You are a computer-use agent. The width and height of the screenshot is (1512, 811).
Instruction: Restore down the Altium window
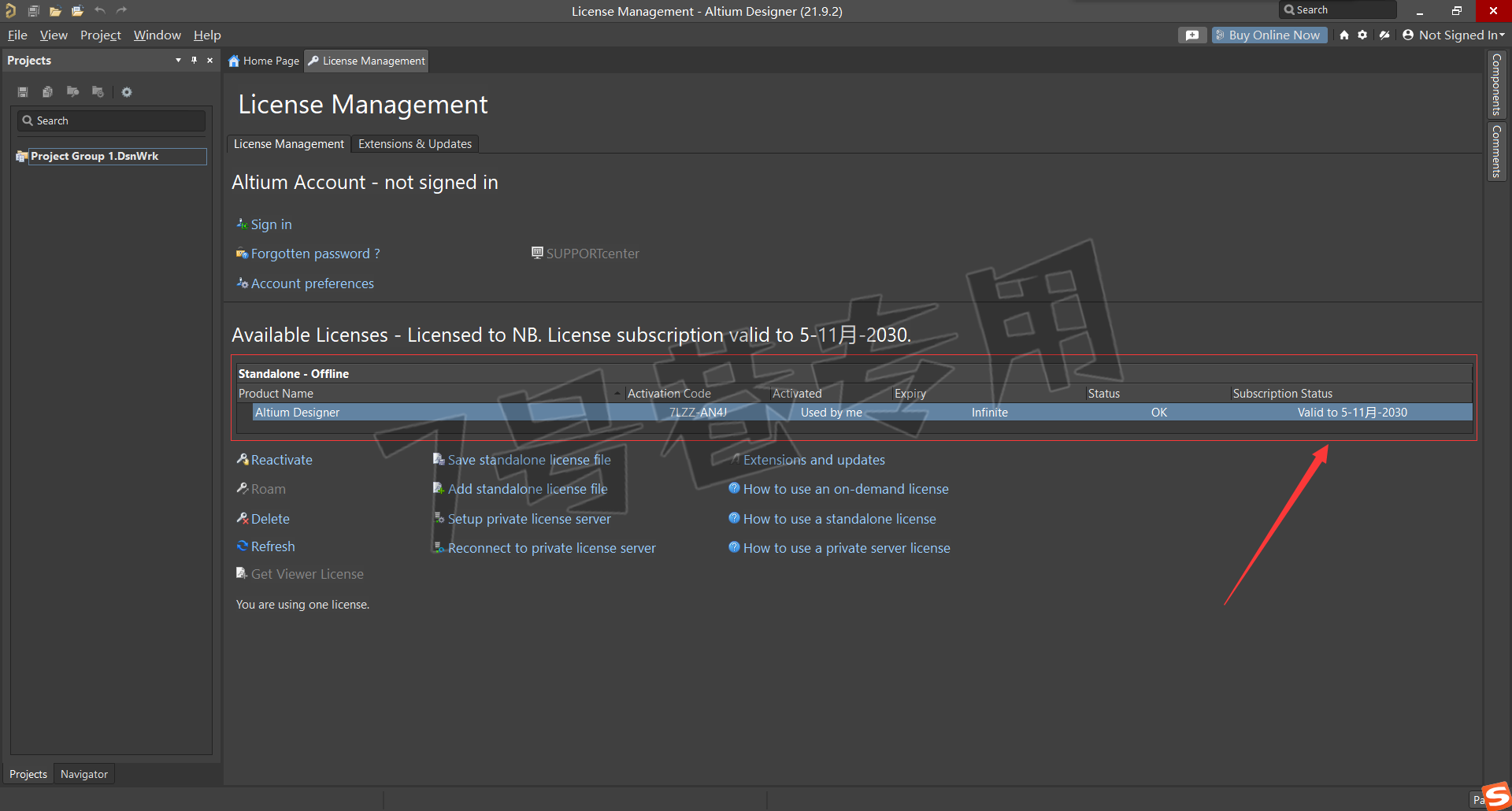click(x=1456, y=11)
